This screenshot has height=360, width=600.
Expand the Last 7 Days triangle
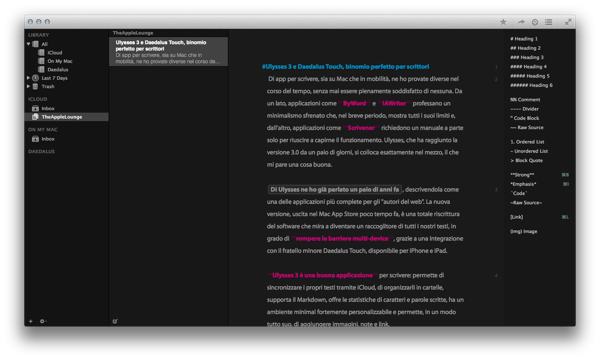(x=28, y=78)
